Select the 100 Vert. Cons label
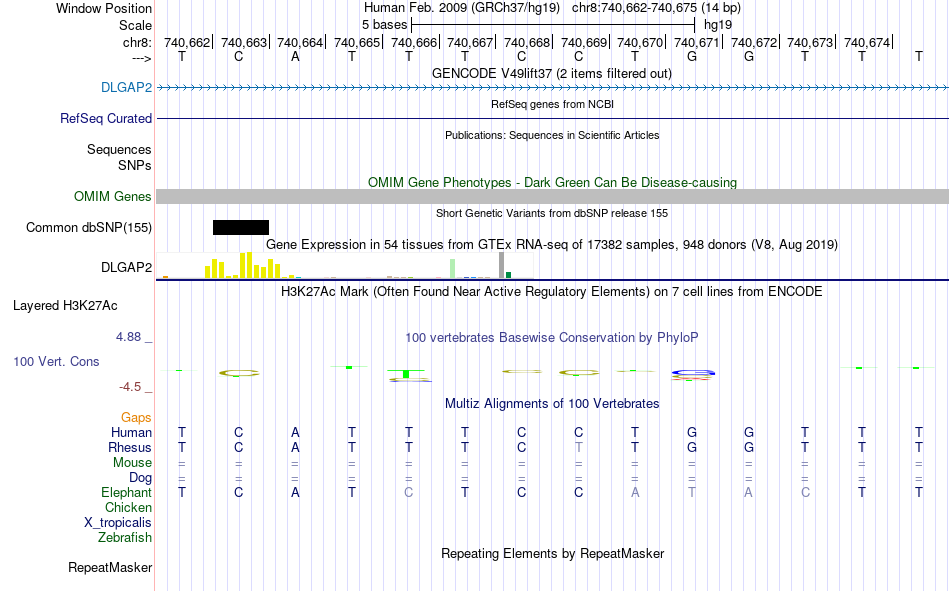The image size is (950, 591). tap(56, 361)
